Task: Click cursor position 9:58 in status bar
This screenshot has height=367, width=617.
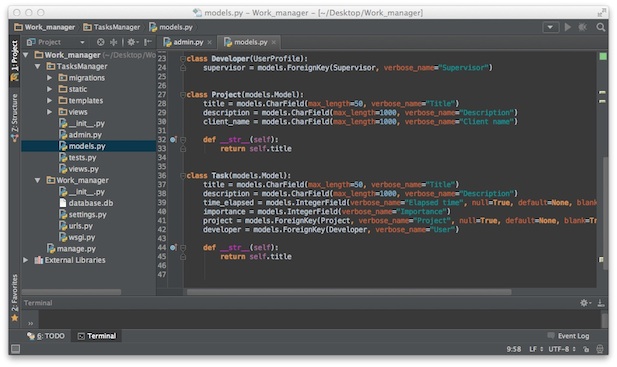Action: point(514,349)
